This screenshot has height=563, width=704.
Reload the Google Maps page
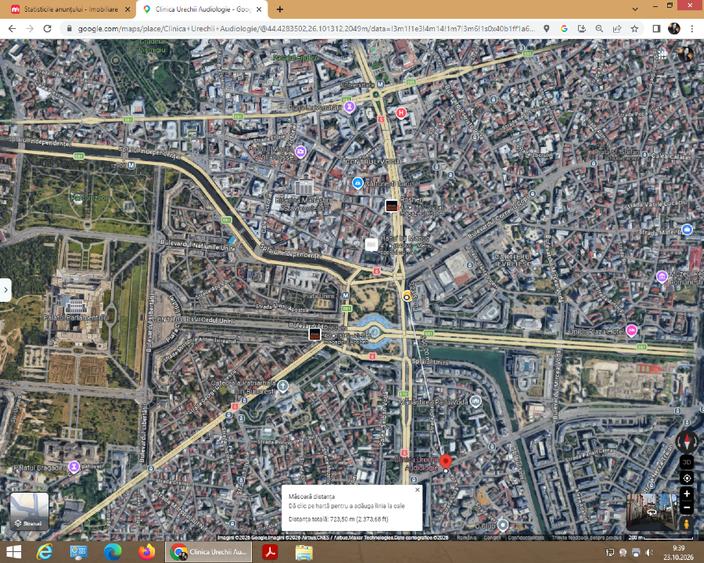click(47, 28)
